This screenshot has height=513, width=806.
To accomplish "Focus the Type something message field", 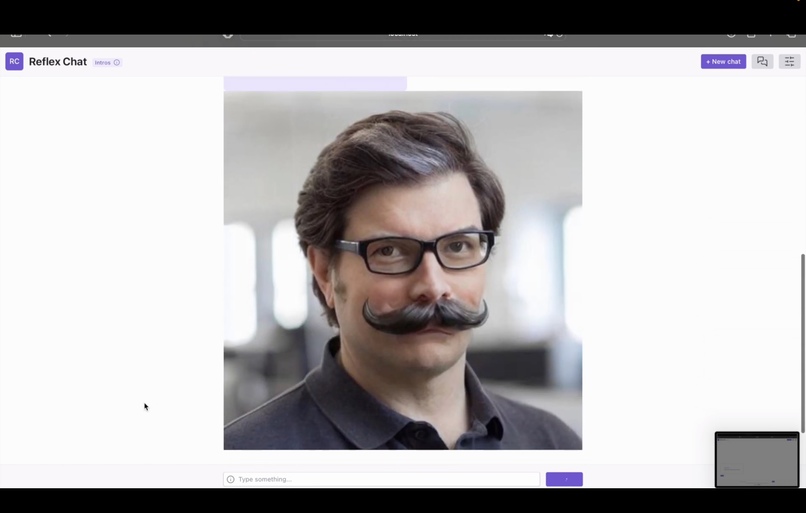I will pyautogui.click(x=381, y=479).
